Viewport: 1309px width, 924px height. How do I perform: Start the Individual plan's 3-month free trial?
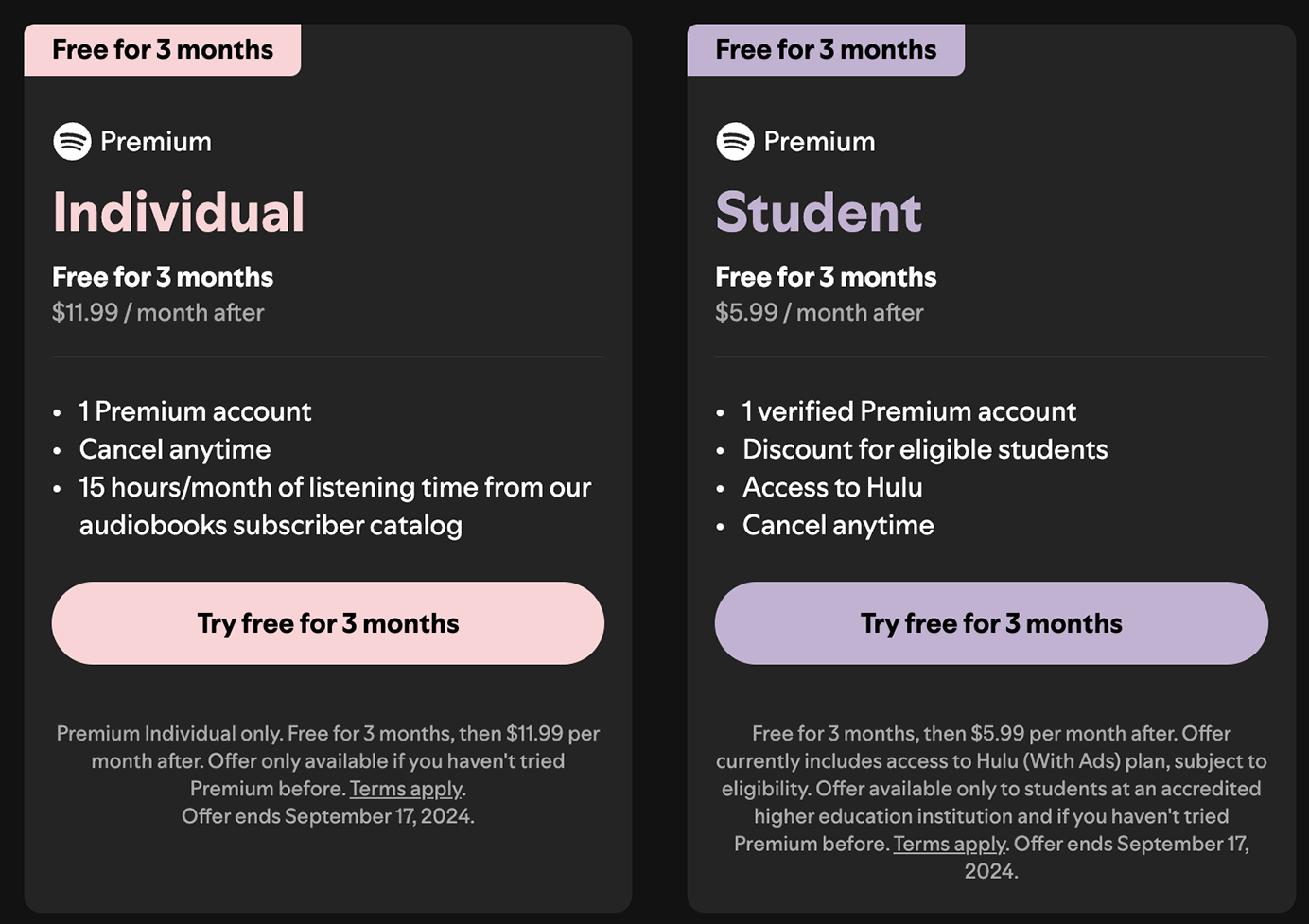pyautogui.click(x=327, y=623)
